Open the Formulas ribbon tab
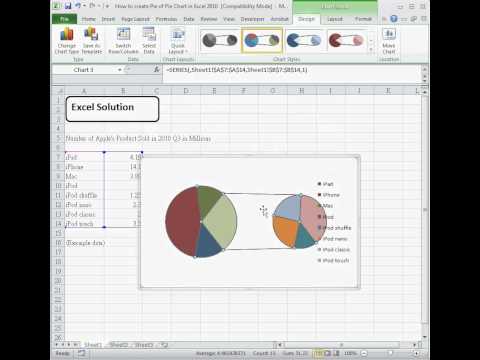480x360 pixels. (166, 19)
